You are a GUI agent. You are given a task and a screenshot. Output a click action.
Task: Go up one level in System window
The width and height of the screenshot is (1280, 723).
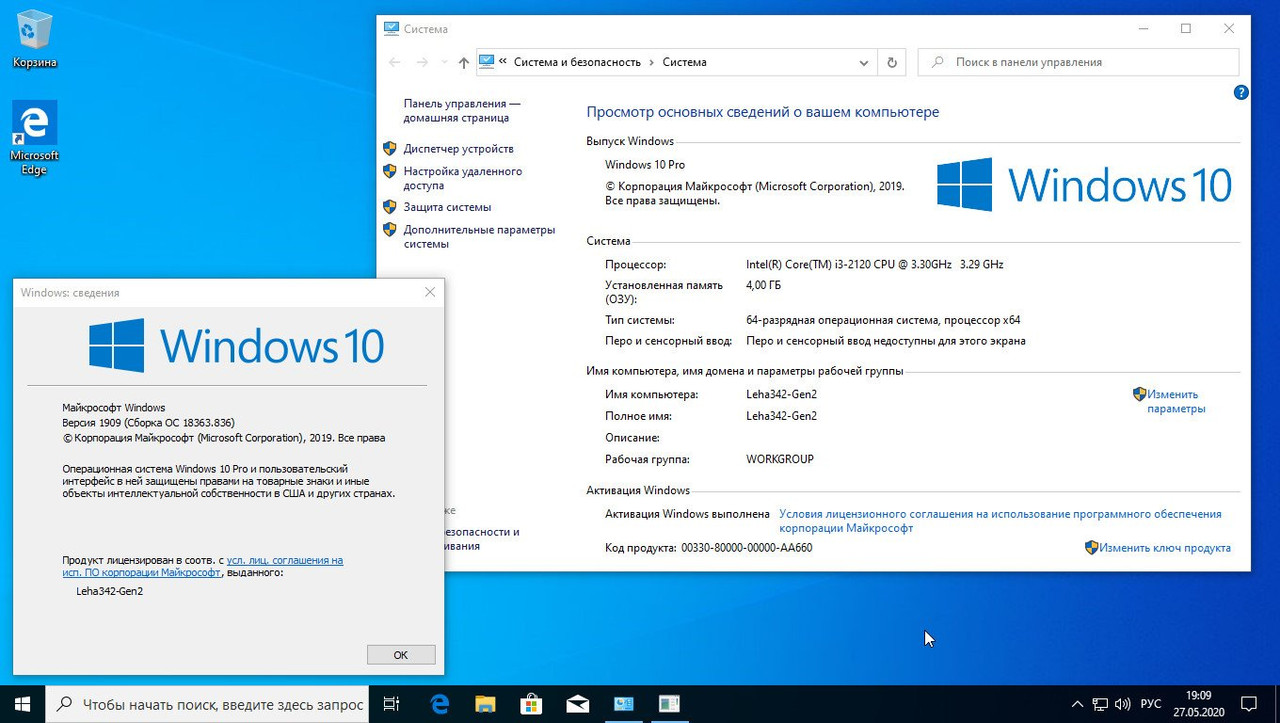point(463,62)
